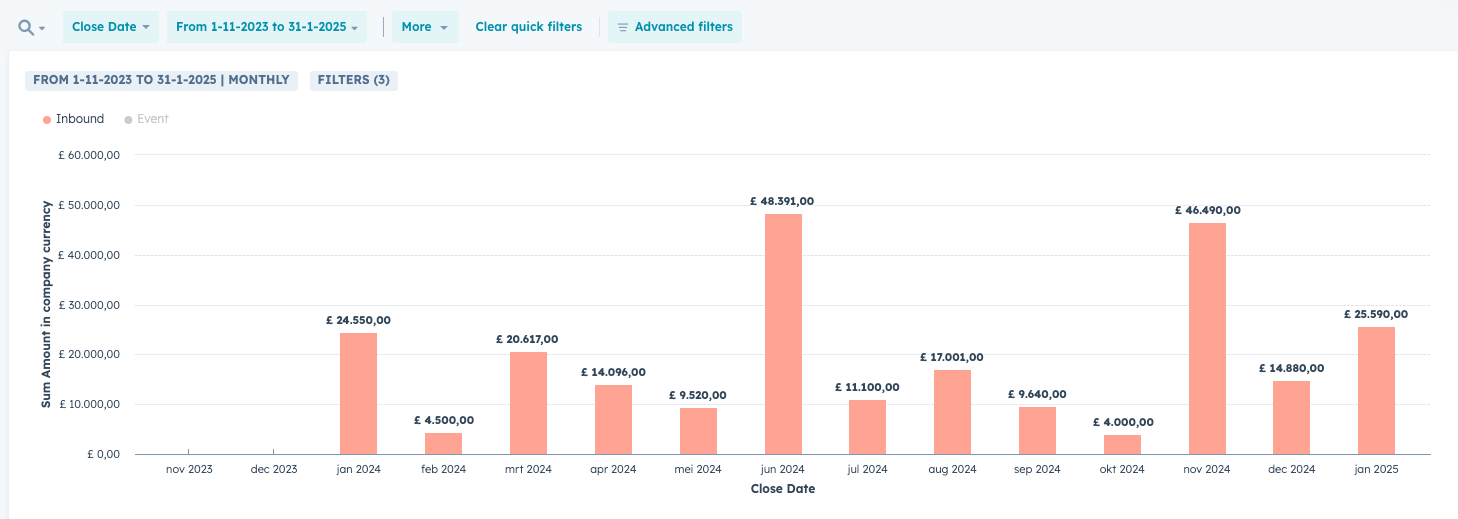Click the mei 2024 bar

698,431
